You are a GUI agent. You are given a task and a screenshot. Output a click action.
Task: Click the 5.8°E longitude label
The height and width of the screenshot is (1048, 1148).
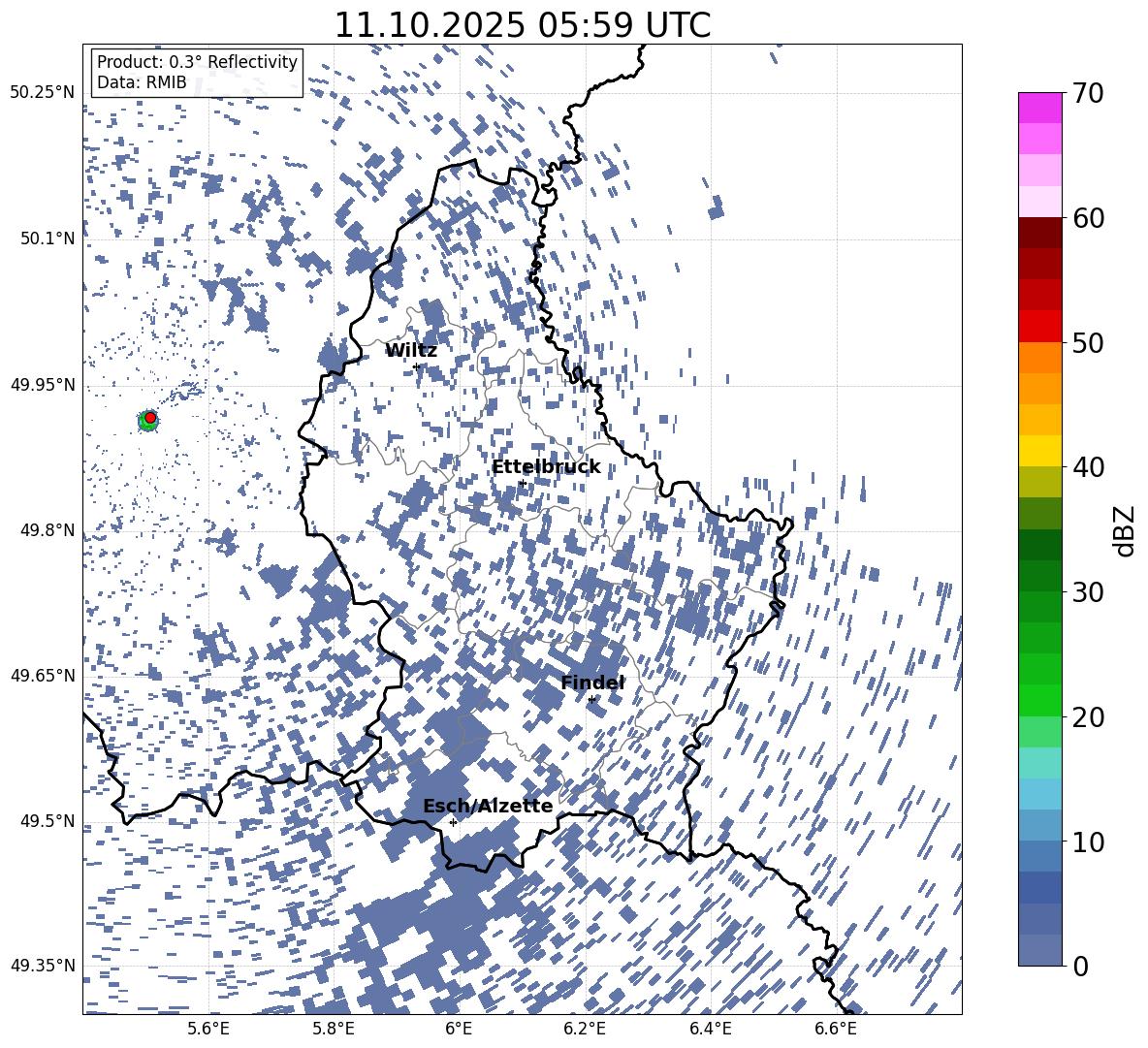click(334, 1029)
